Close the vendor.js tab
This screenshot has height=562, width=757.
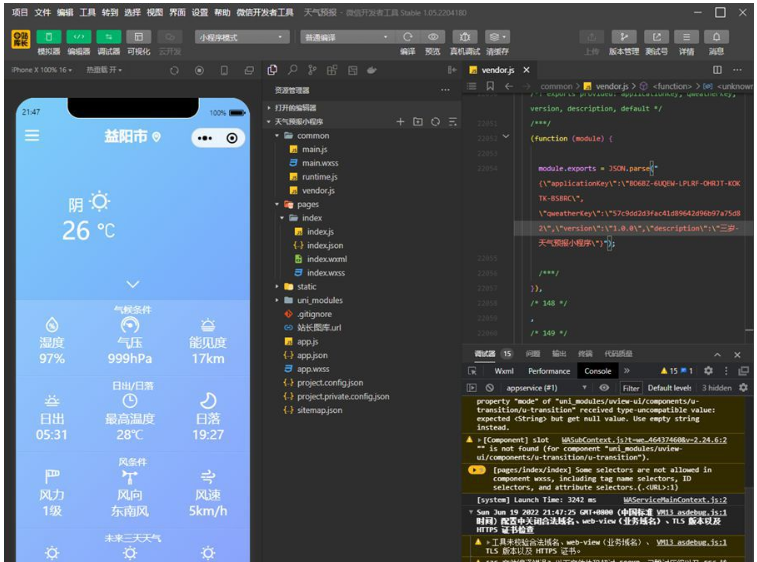coord(526,70)
